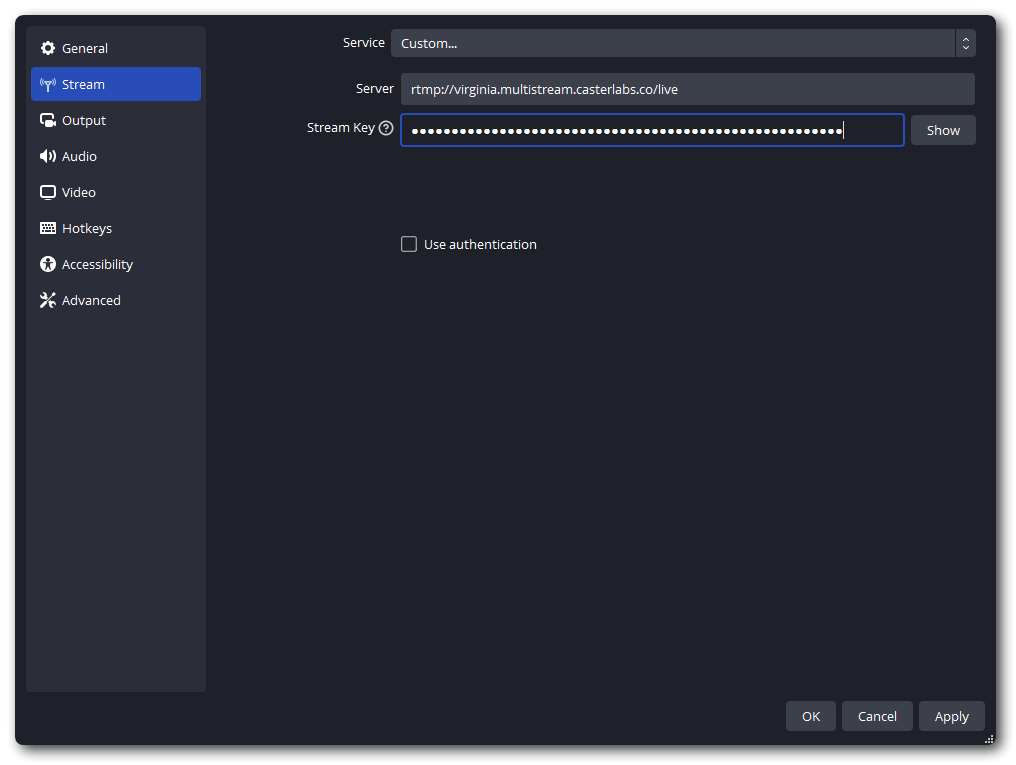The height and width of the screenshot is (765, 1016).
Task: Apply the current stream settings
Action: pos(951,716)
